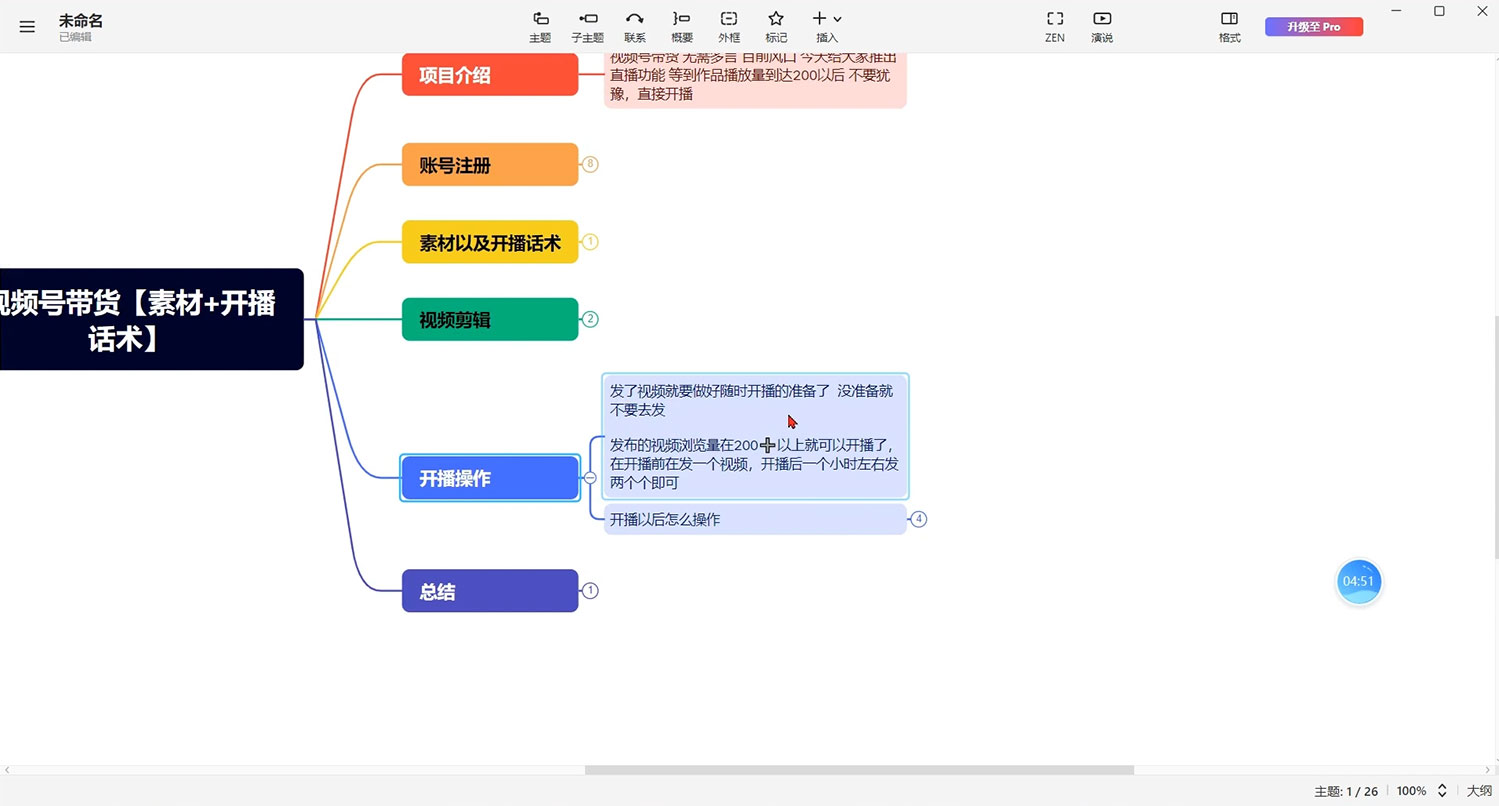
Task: Open the 100% zoom level stepper
Action: (x=1442, y=791)
